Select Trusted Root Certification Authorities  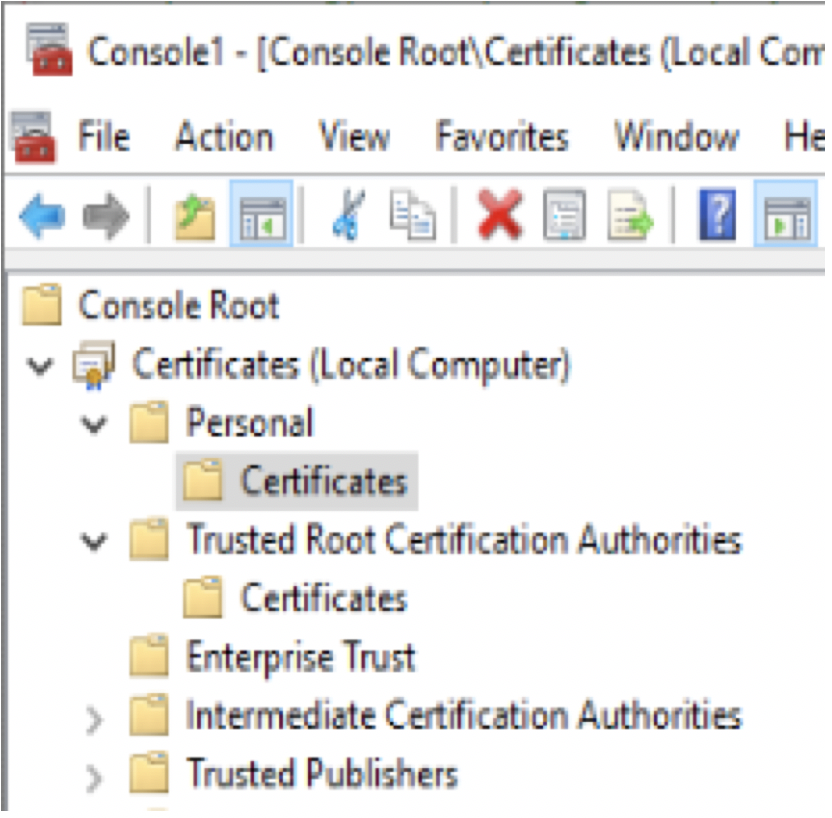[464, 539]
